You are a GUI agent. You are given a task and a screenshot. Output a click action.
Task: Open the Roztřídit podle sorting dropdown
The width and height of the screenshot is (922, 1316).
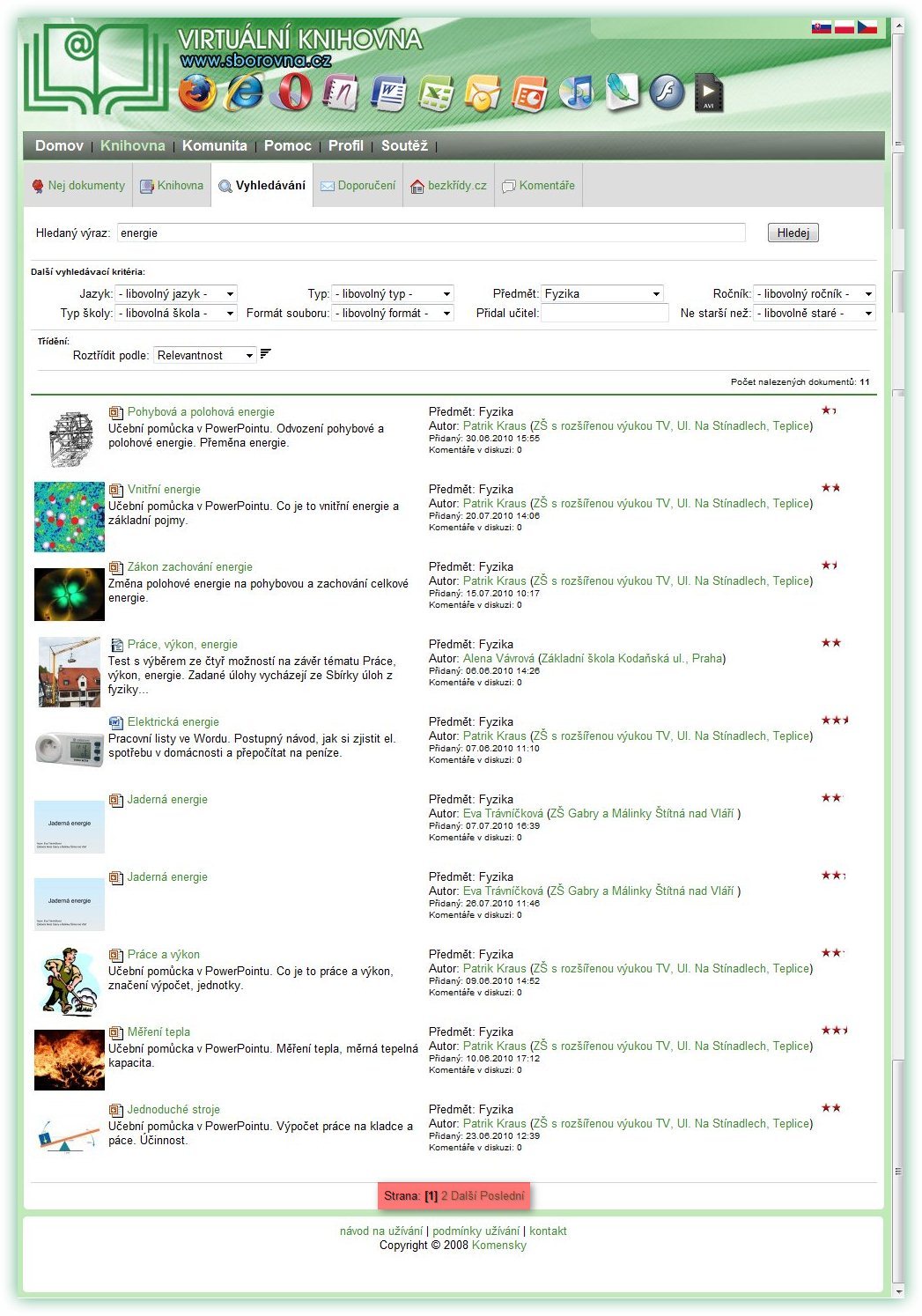click(205, 356)
